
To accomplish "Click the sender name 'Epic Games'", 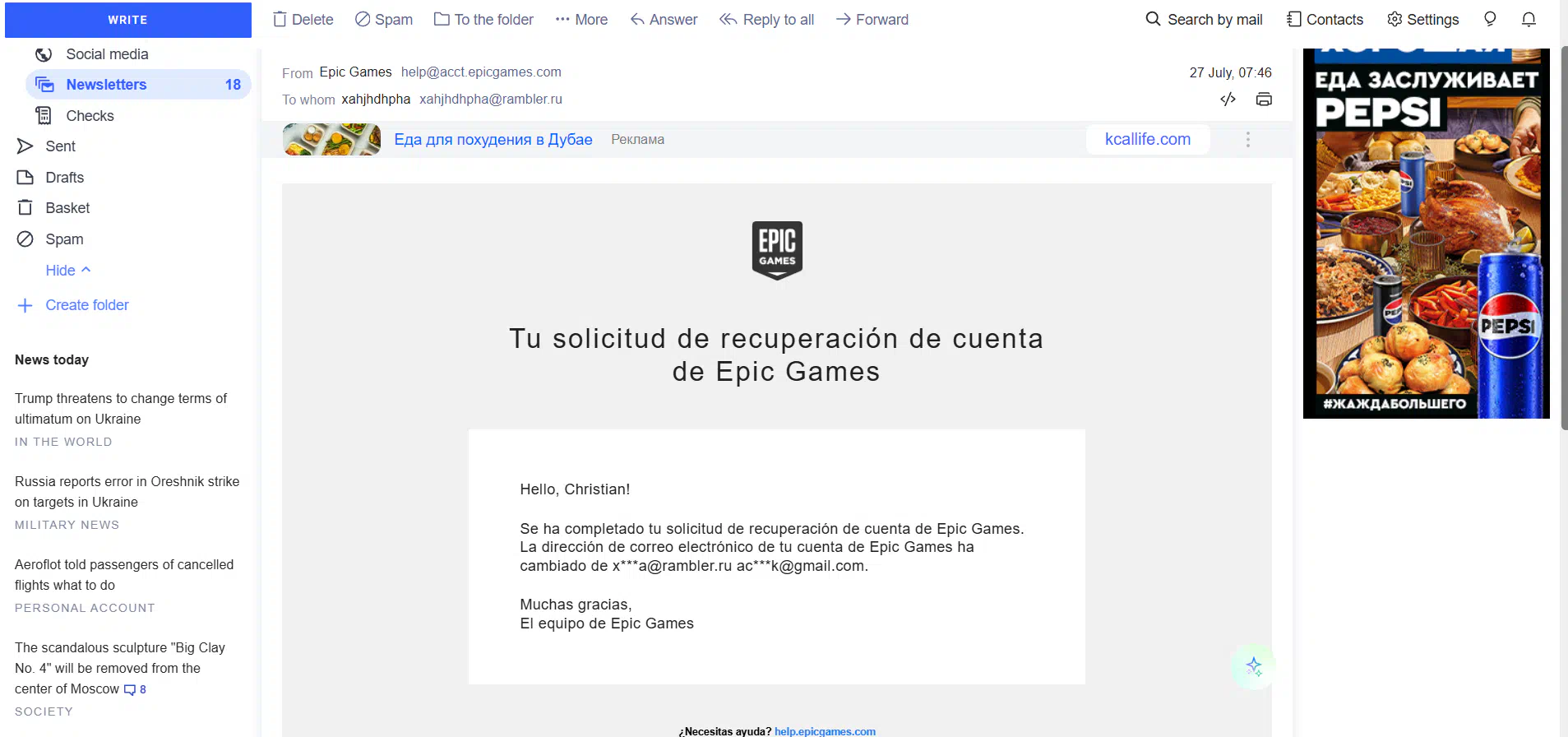I will click(x=355, y=72).
